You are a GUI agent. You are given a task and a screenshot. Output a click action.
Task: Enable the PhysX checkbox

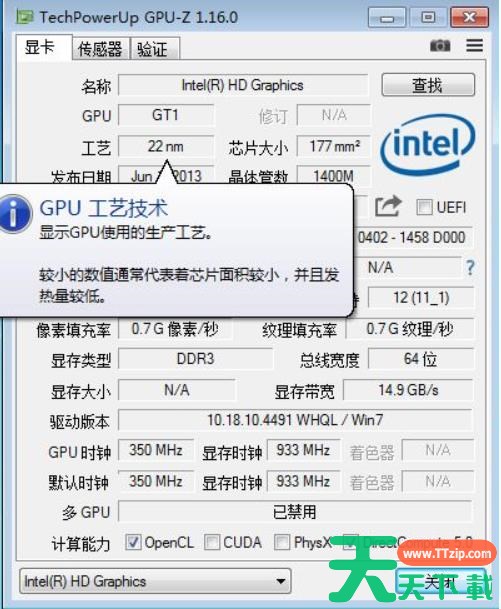[x=282, y=542]
